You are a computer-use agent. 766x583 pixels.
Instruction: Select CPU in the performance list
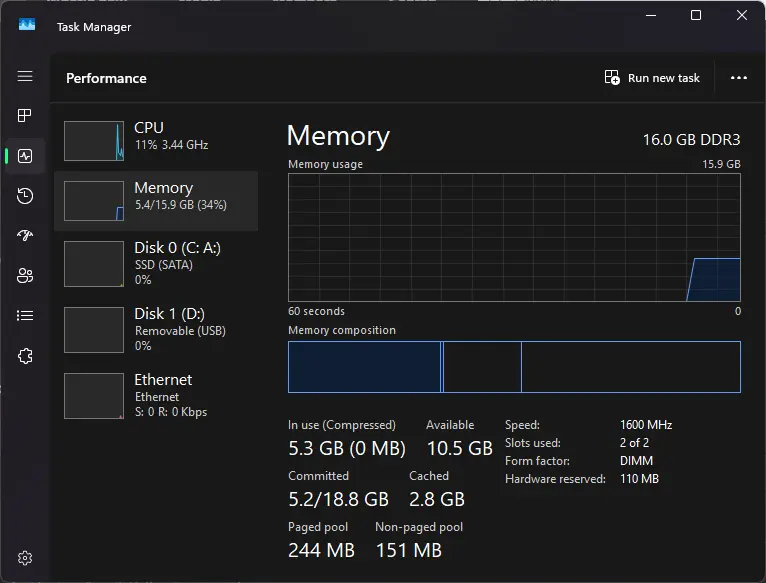[x=156, y=141]
